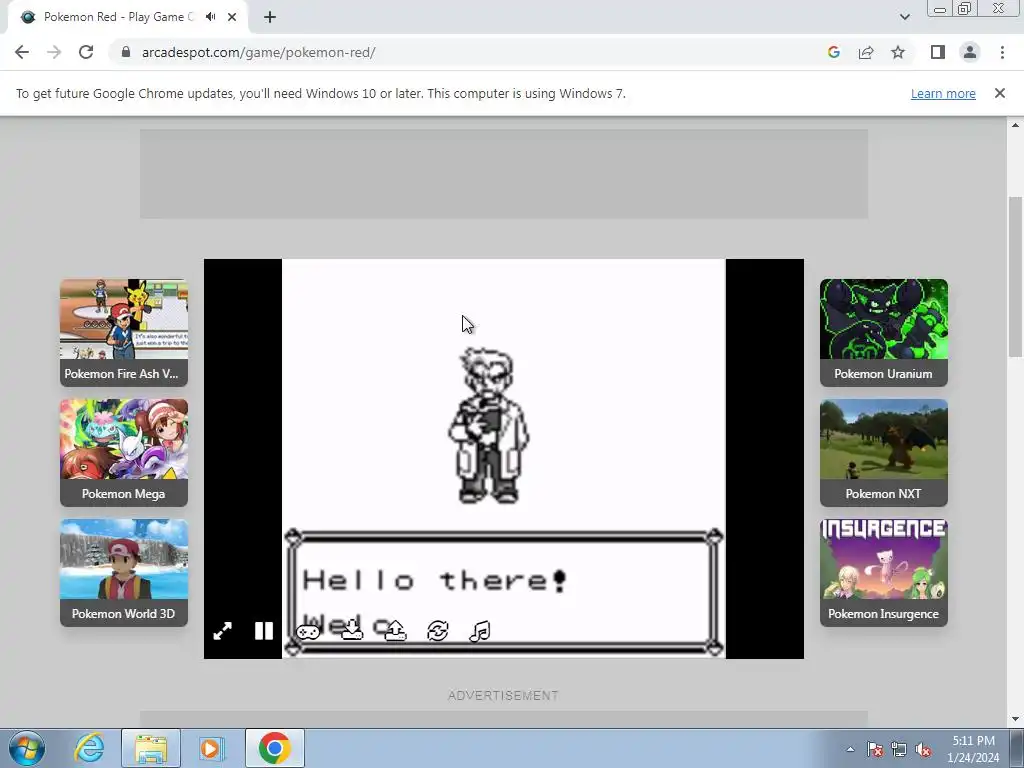1024x768 pixels.
Task: Open the browser side panel
Action: point(938,52)
